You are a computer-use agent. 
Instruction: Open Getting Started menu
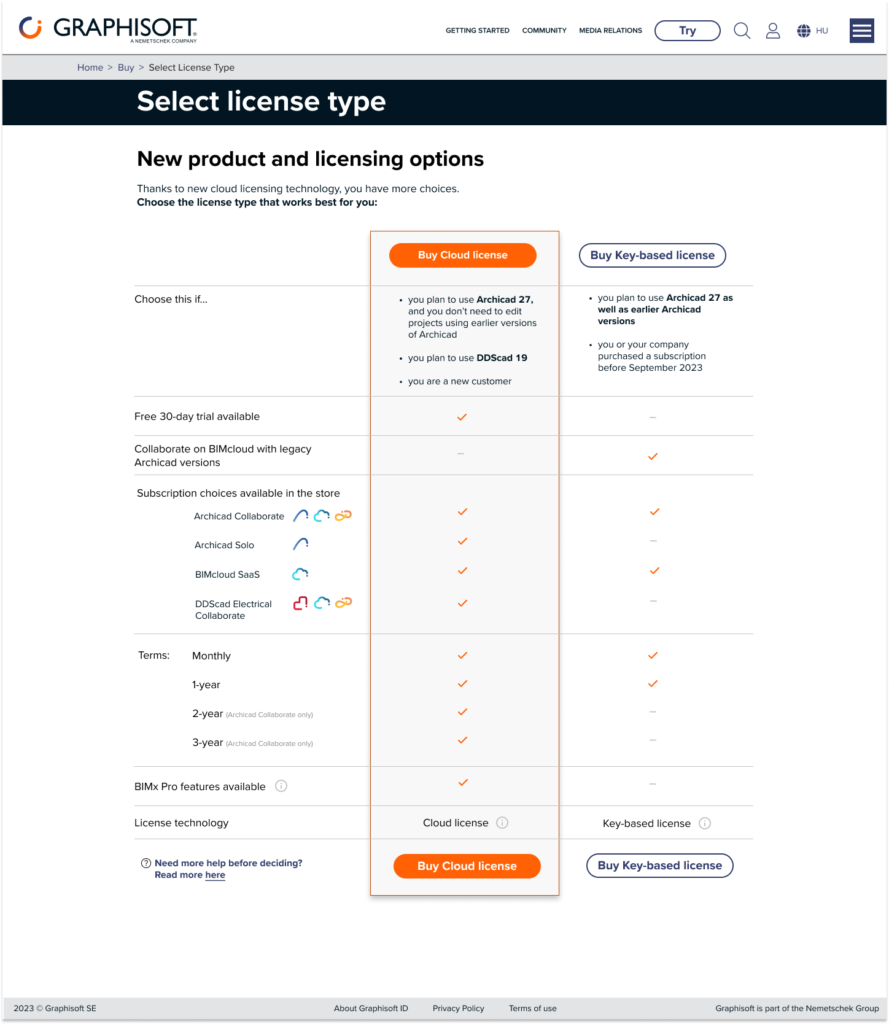(477, 31)
